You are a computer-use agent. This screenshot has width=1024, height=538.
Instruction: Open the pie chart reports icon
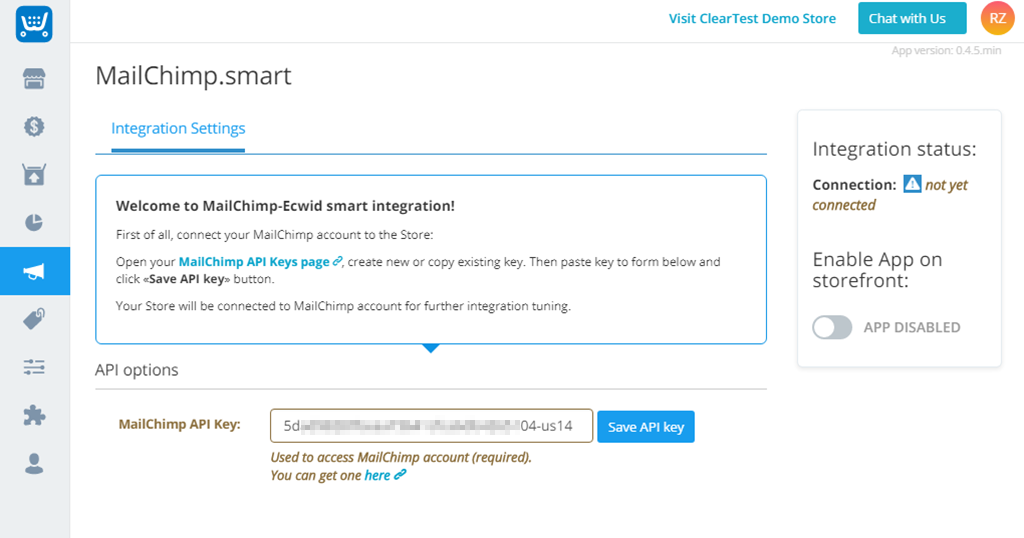click(x=34, y=223)
